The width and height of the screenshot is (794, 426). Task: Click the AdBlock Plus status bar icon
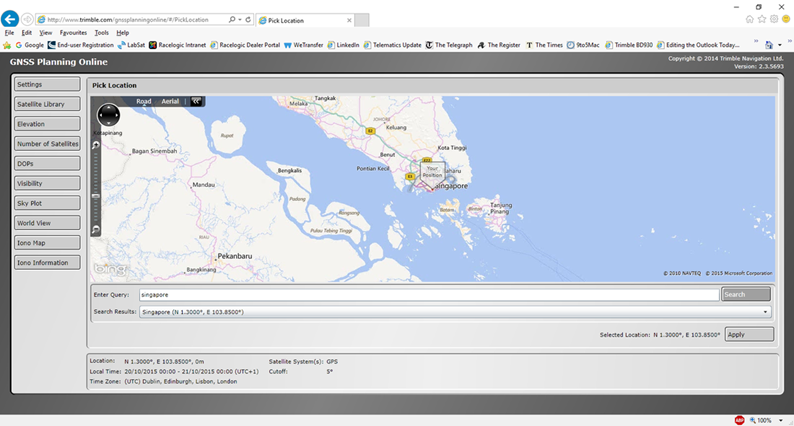click(x=739, y=420)
